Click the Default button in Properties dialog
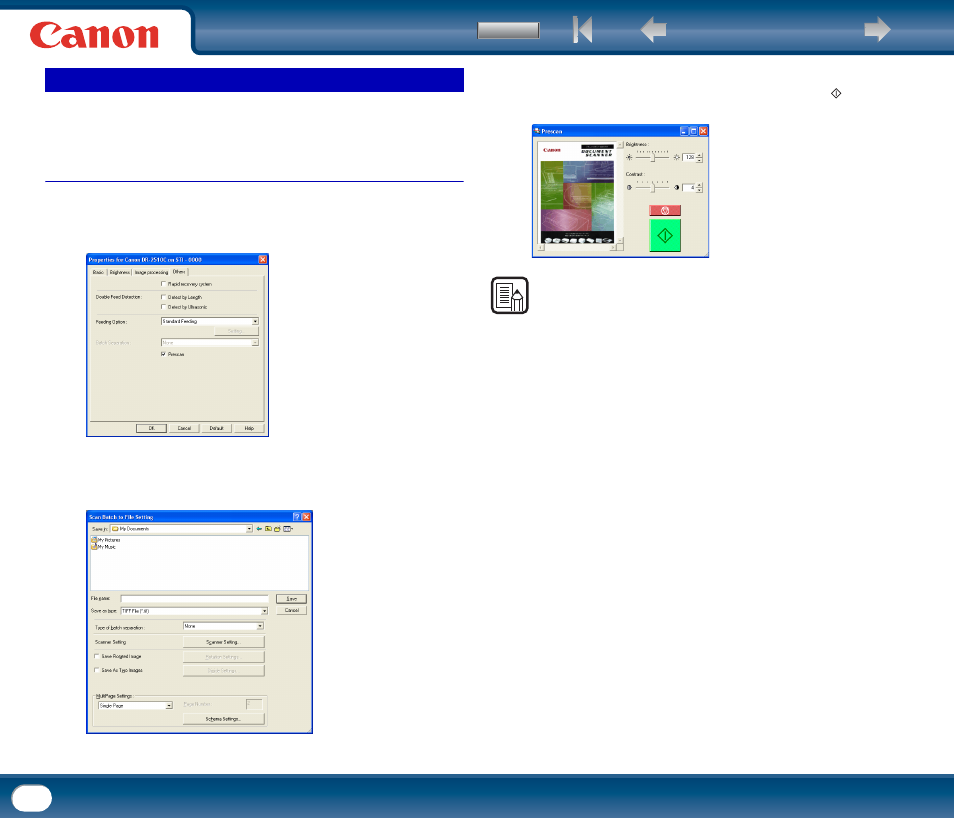The height and width of the screenshot is (818, 954). [217, 428]
